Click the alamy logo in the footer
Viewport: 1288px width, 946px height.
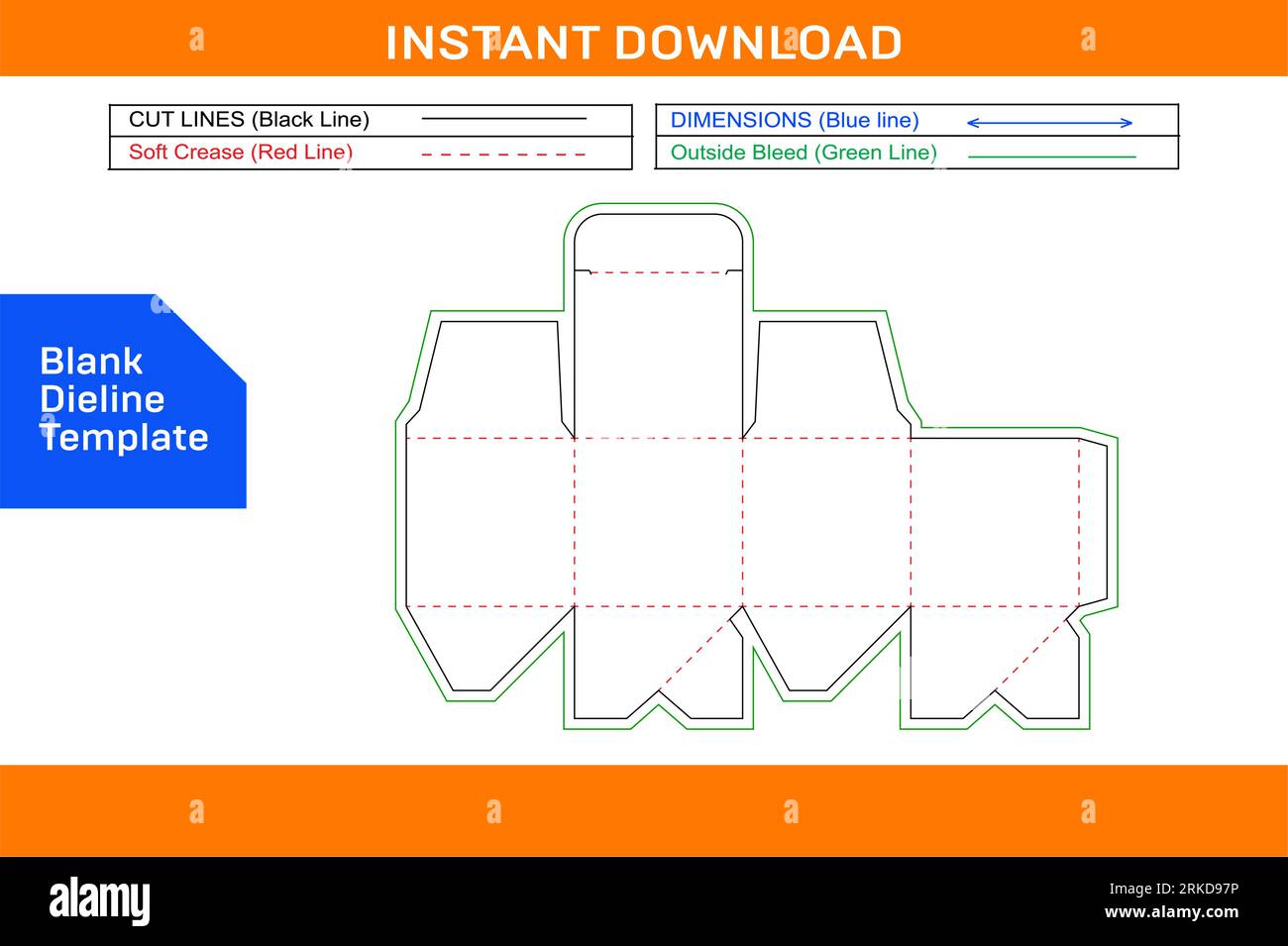[x=100, y=900]
